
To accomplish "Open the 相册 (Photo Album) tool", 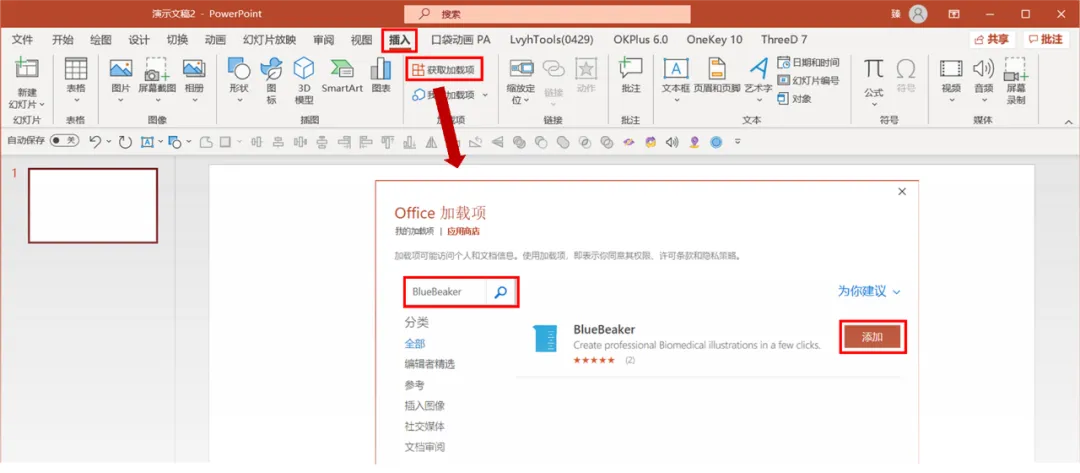I will 194,69.
